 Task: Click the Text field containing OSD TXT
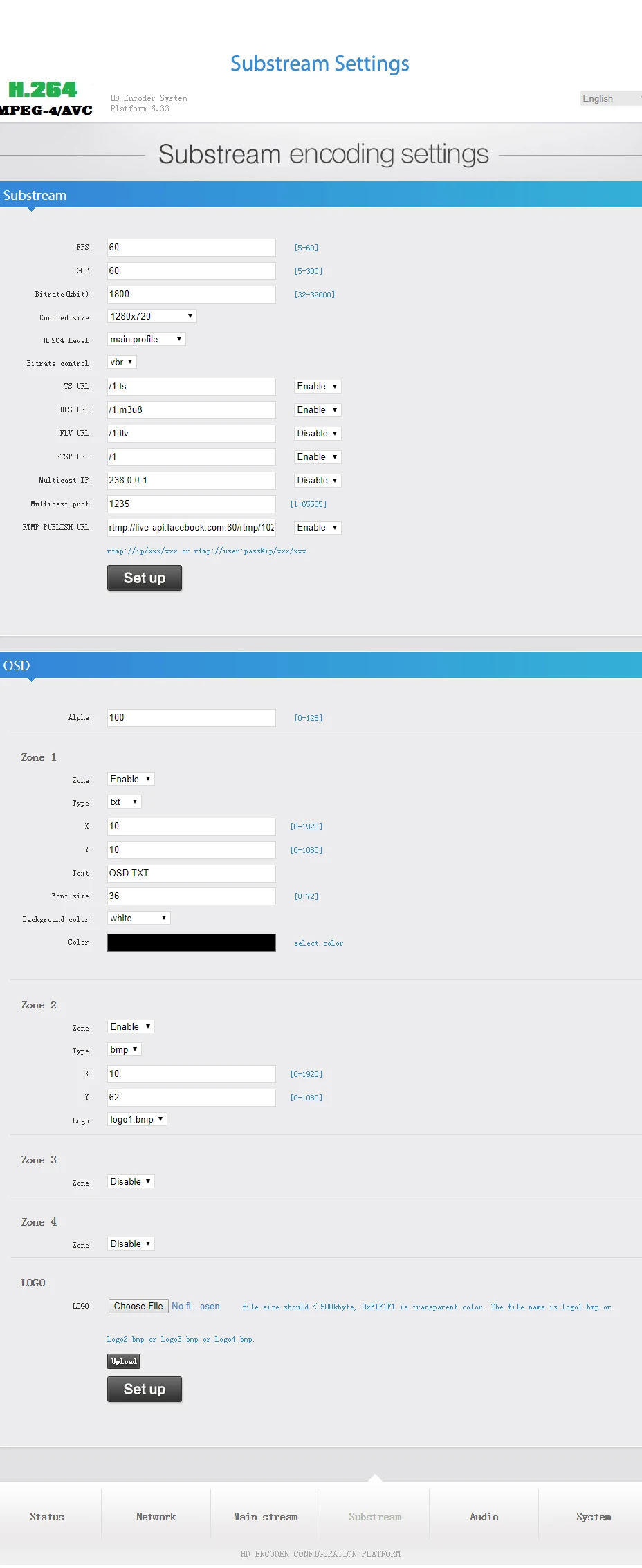coord(192,874)
